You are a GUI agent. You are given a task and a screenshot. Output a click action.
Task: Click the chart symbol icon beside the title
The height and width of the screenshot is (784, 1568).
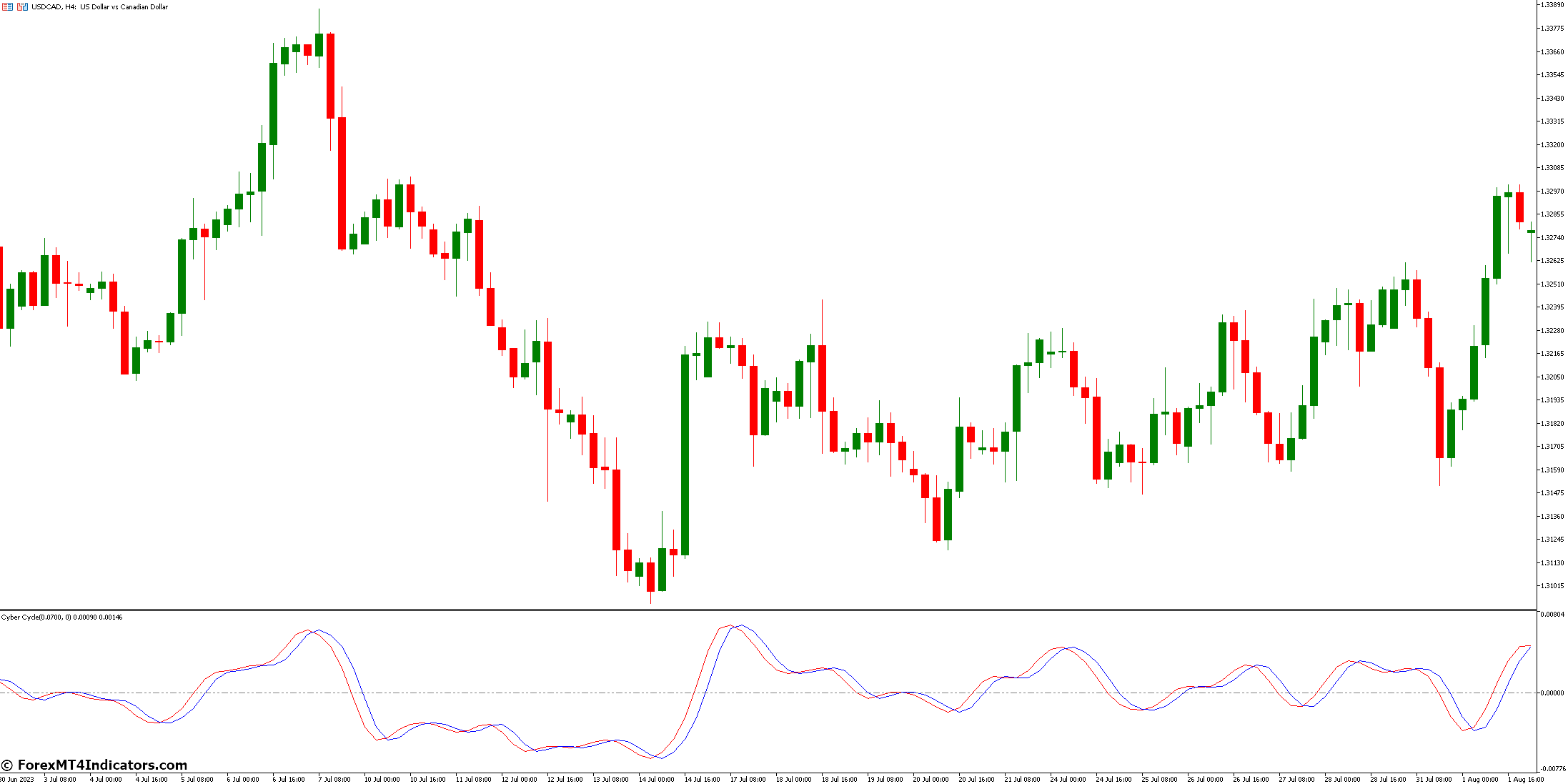(21, 6)
